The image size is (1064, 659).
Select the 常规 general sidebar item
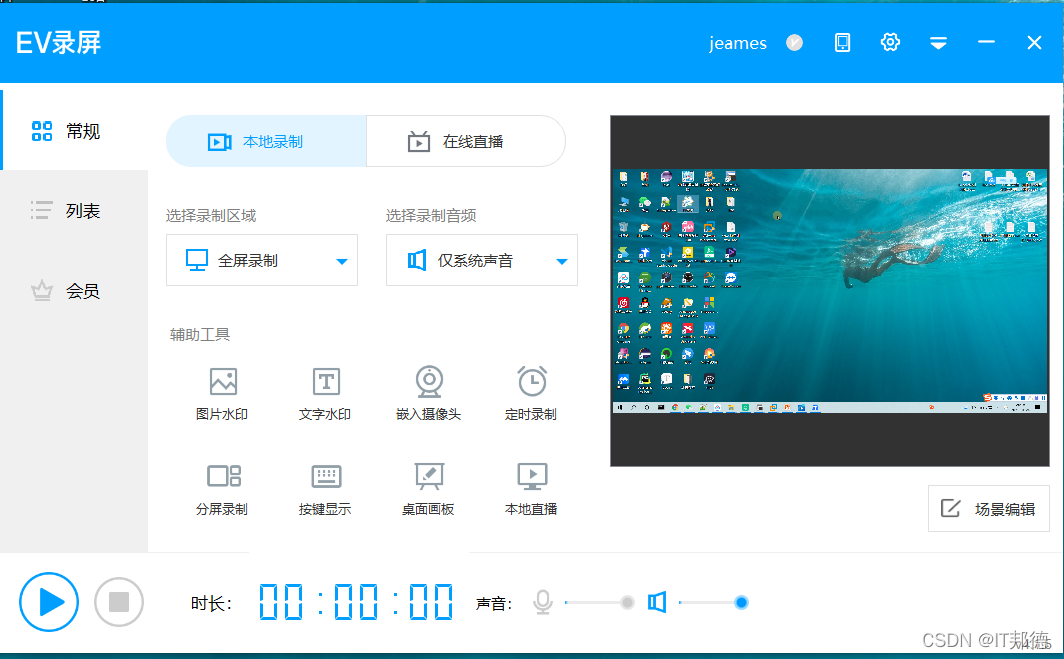pos(75,130)
